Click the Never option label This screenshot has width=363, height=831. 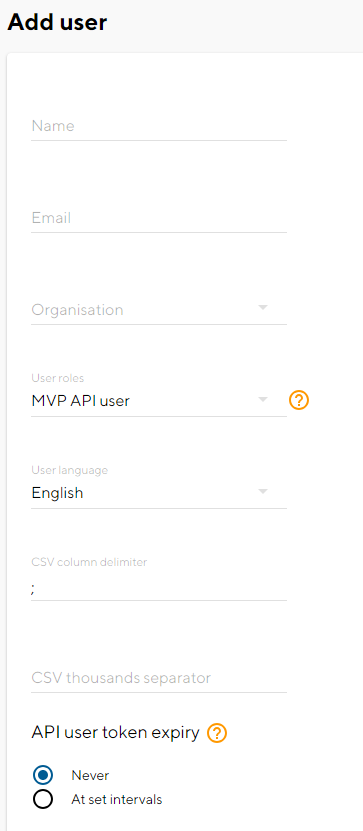(x=90, y=775)
